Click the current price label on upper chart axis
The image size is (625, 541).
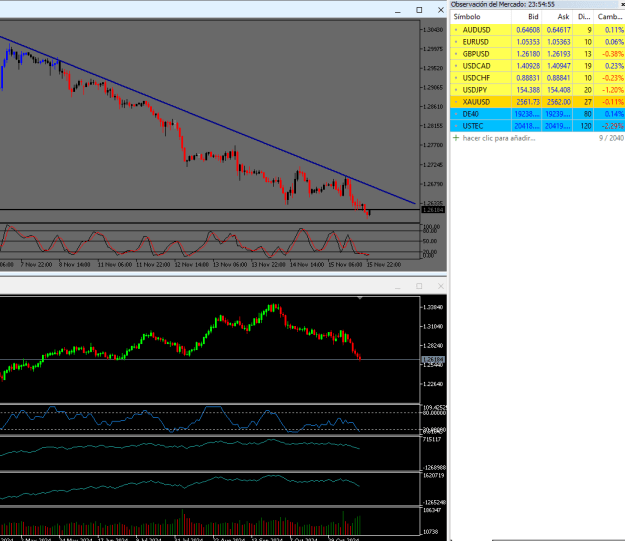[x=433, y=210]
